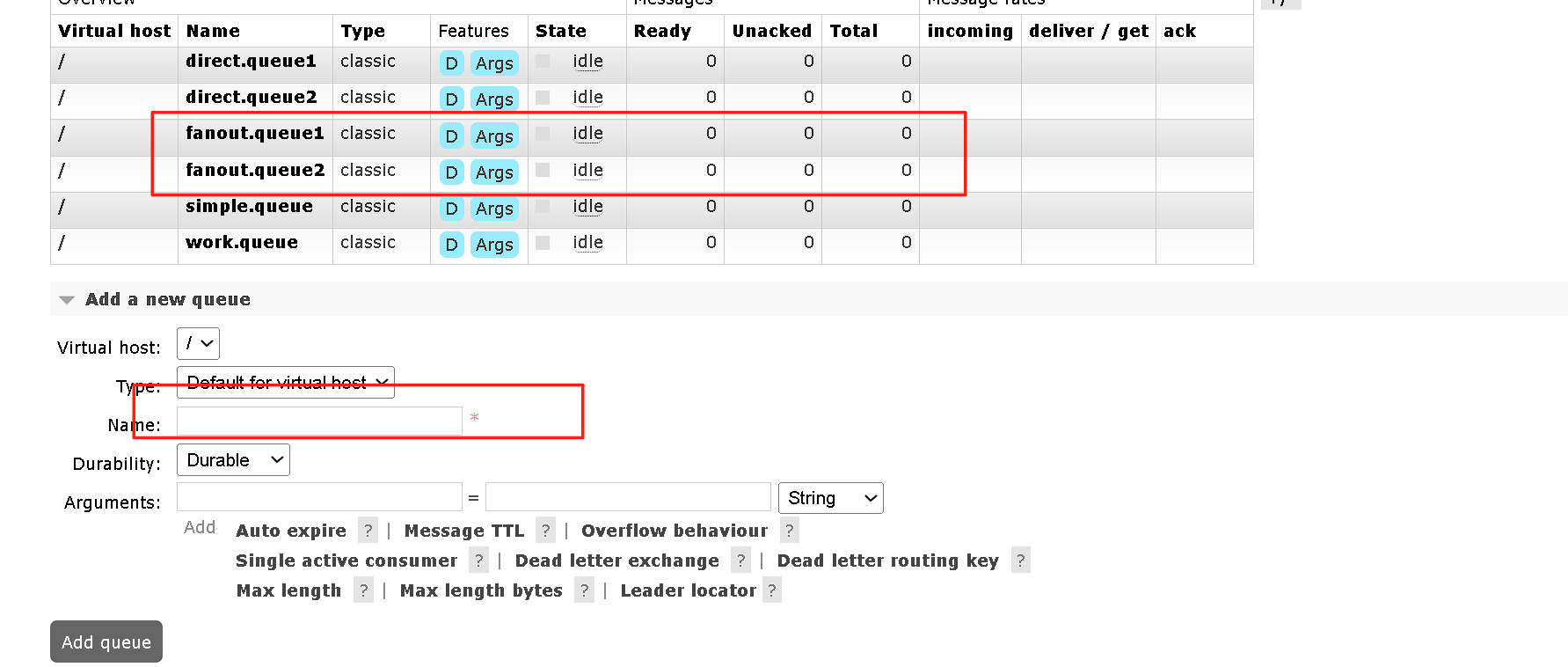The width and height of the screenshot is (1568, 667).
Task: Focus the Arguments value input field
Action: pyautogui.click(x=628, y=496)
